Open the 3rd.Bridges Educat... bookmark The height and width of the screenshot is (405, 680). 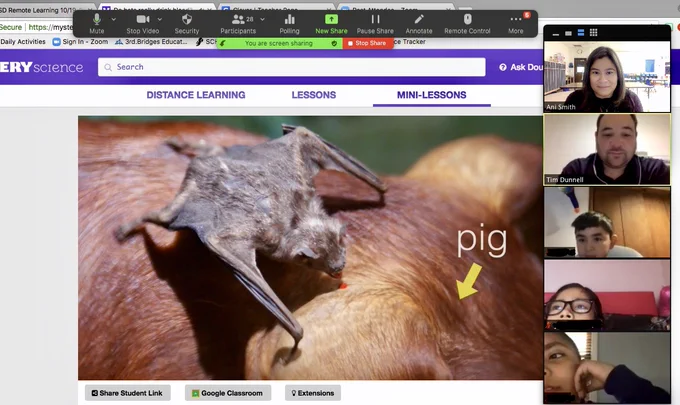151,42
